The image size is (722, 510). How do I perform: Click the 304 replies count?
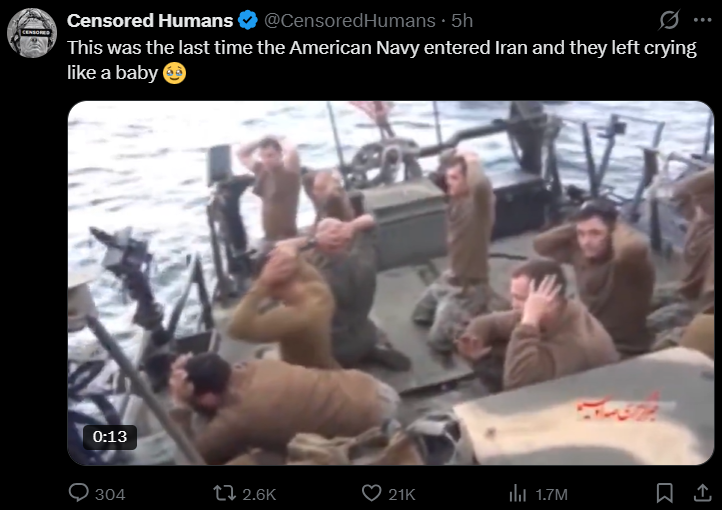point(110,494)
